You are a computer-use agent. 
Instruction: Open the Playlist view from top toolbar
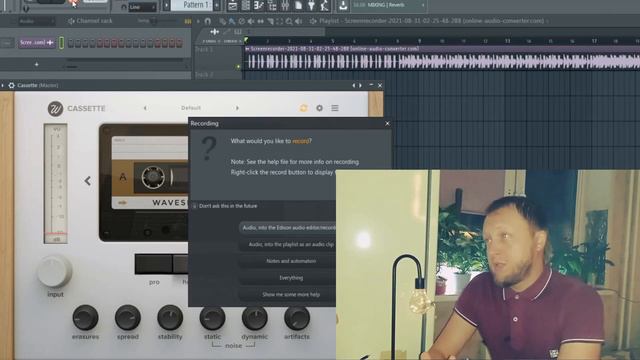point(232,6)
